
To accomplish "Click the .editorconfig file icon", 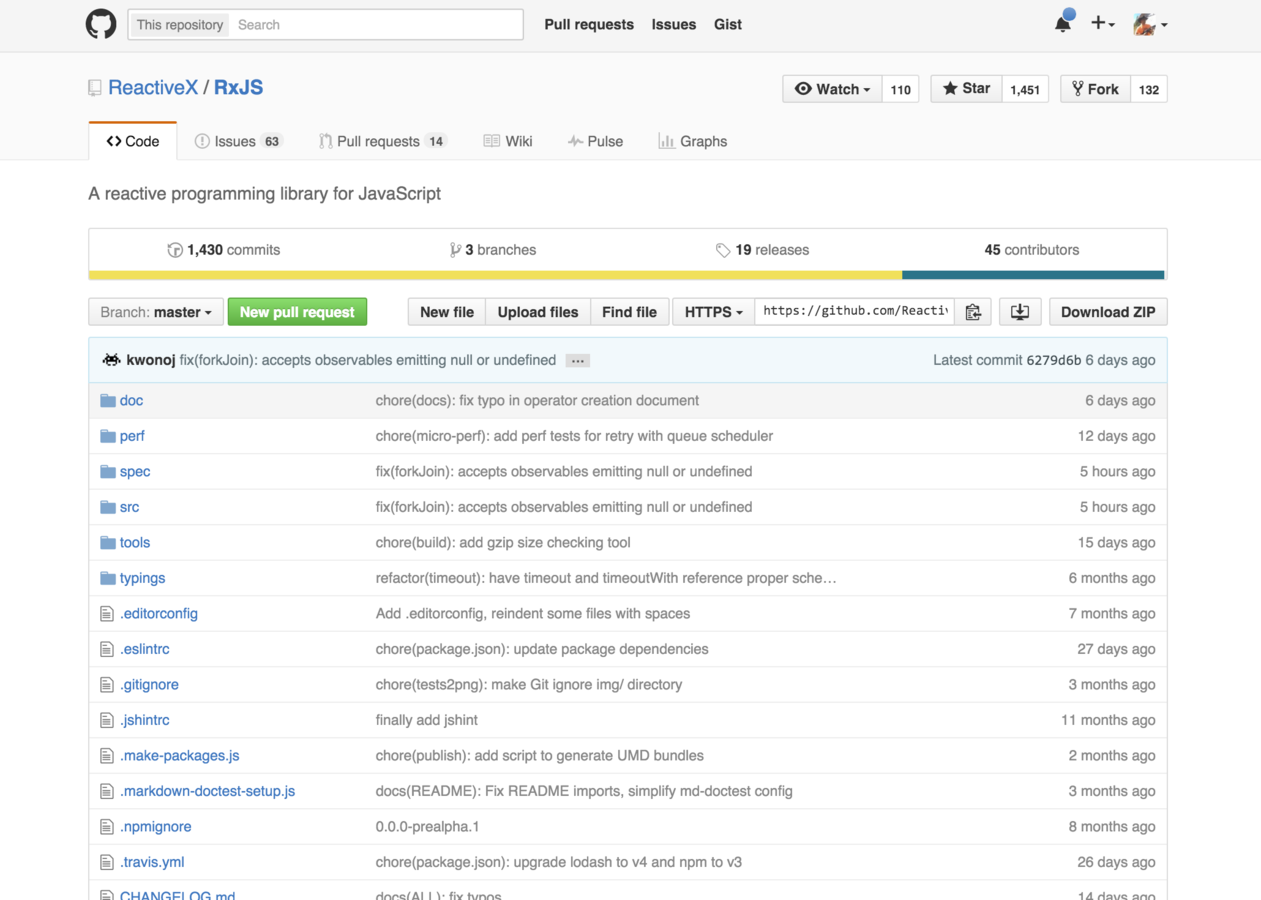I will [107, 613].
